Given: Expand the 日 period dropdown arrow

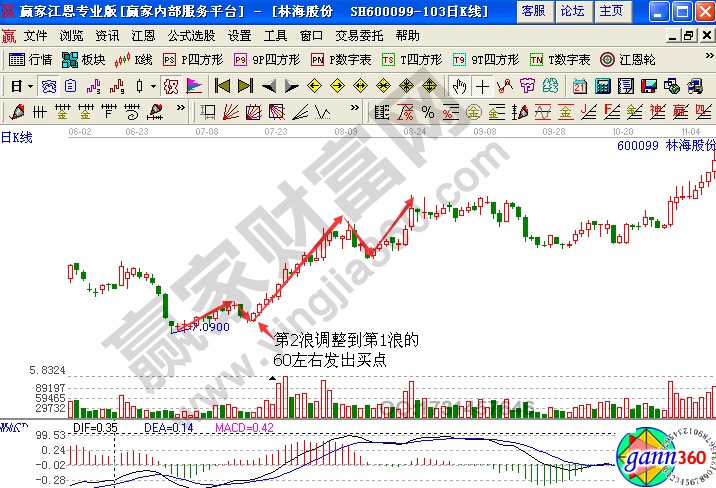Looking at the screenshot, I should 31,86.
